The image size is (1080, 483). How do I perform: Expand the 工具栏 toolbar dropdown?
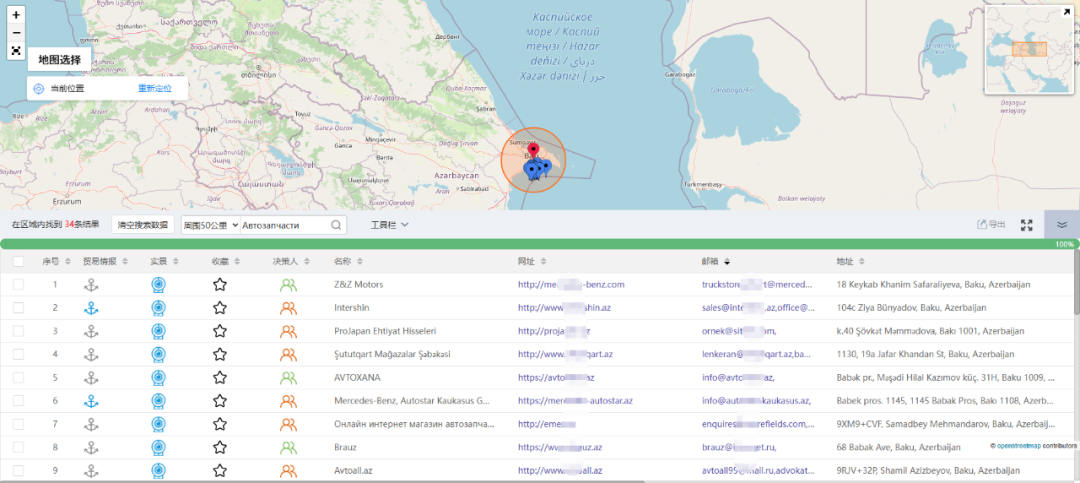[x=390, y=225]
